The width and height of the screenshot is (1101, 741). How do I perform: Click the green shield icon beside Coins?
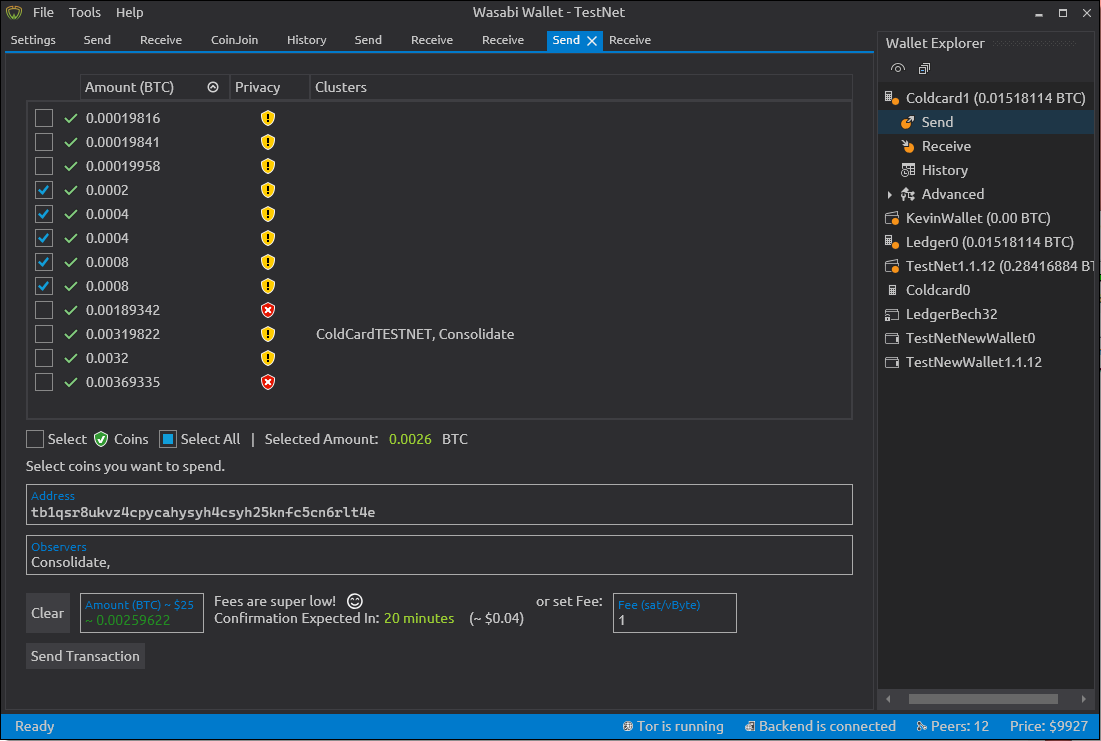coord(101,439)
